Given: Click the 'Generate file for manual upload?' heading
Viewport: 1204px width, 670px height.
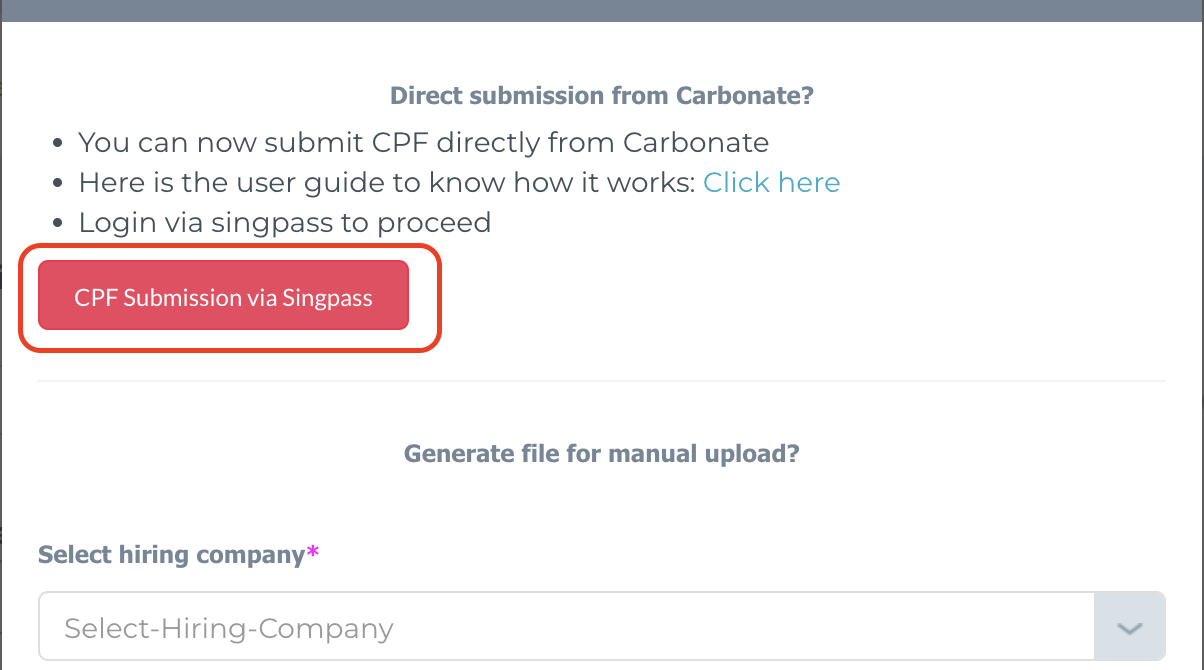Looking at the screenshot, I should tap(601, 454).
